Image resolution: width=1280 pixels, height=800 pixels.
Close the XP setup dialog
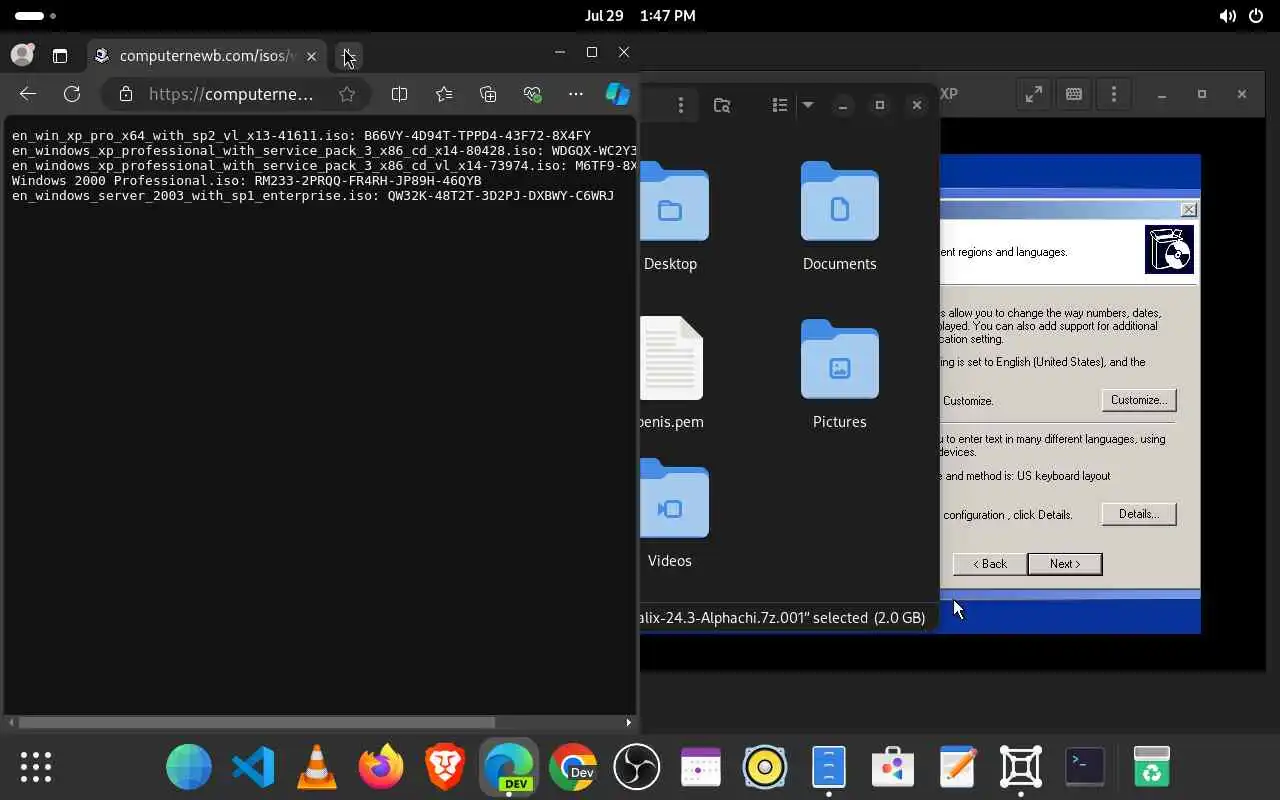pos(1188,210)
